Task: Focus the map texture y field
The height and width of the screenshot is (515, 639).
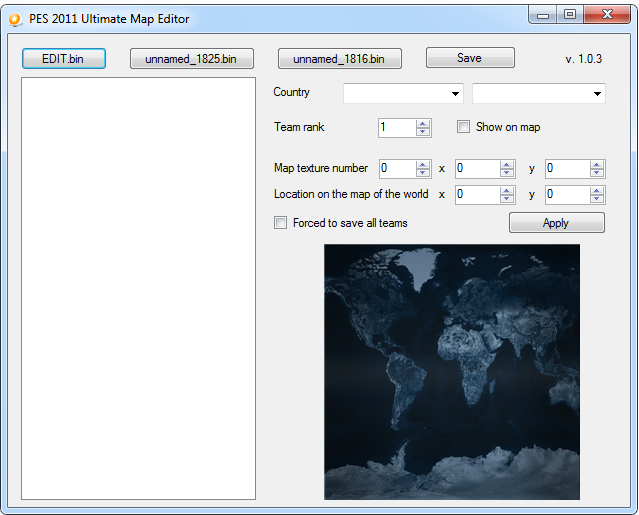Action: pos(568,169)
